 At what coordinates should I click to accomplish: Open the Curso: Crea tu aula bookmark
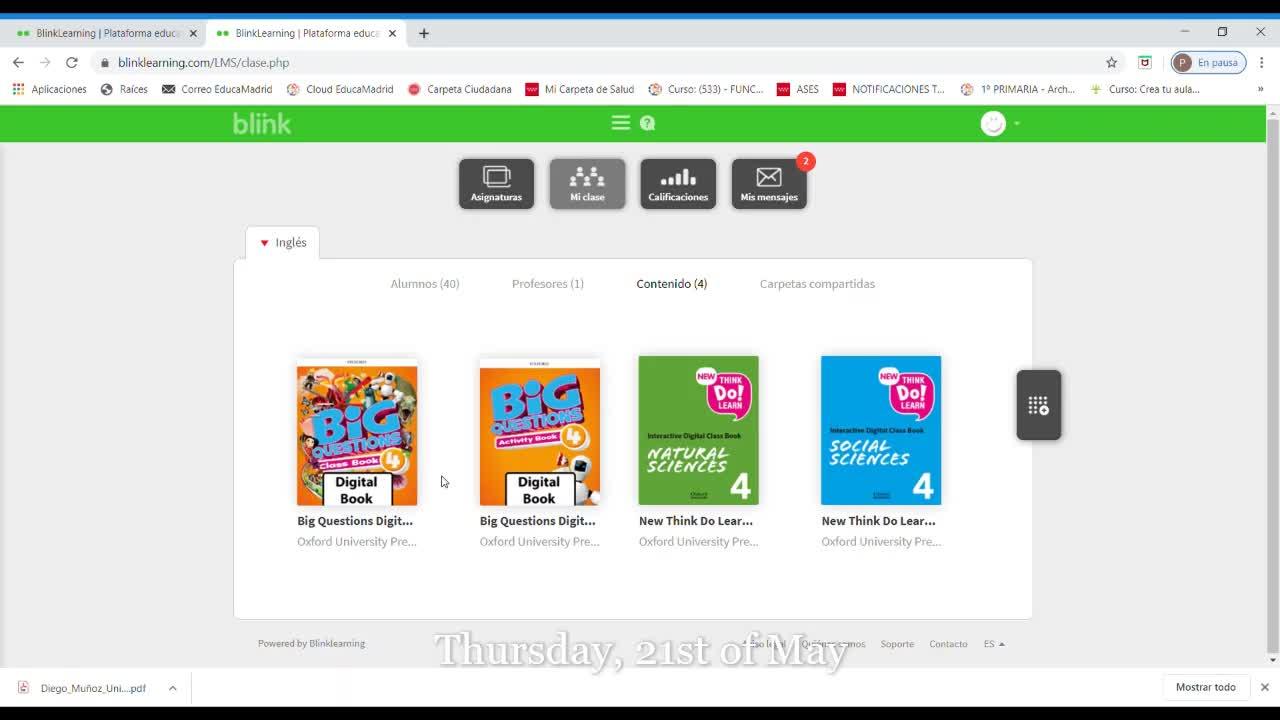pos(1145,89)
